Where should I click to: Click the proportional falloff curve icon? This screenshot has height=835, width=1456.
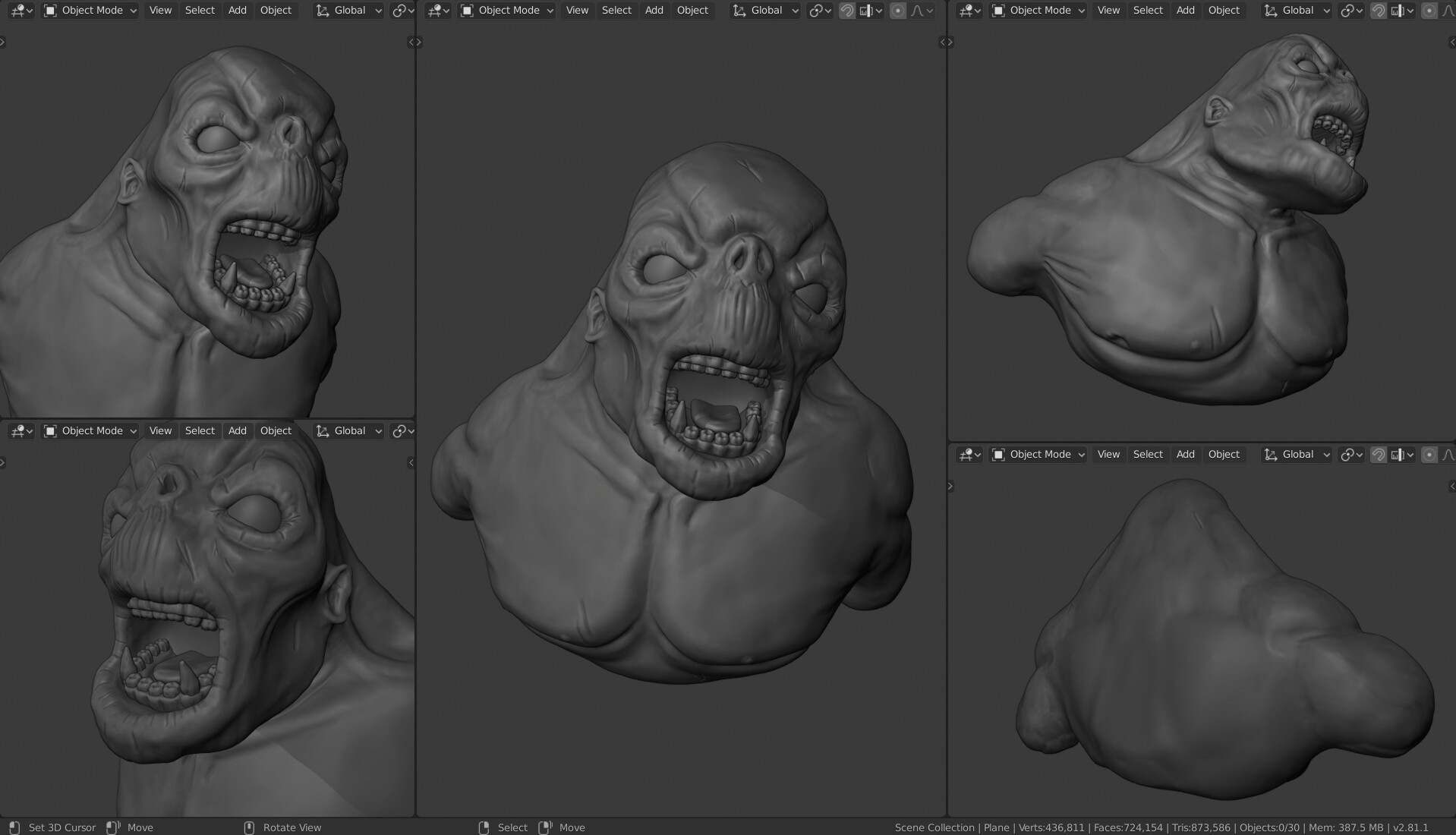(919, 10)
